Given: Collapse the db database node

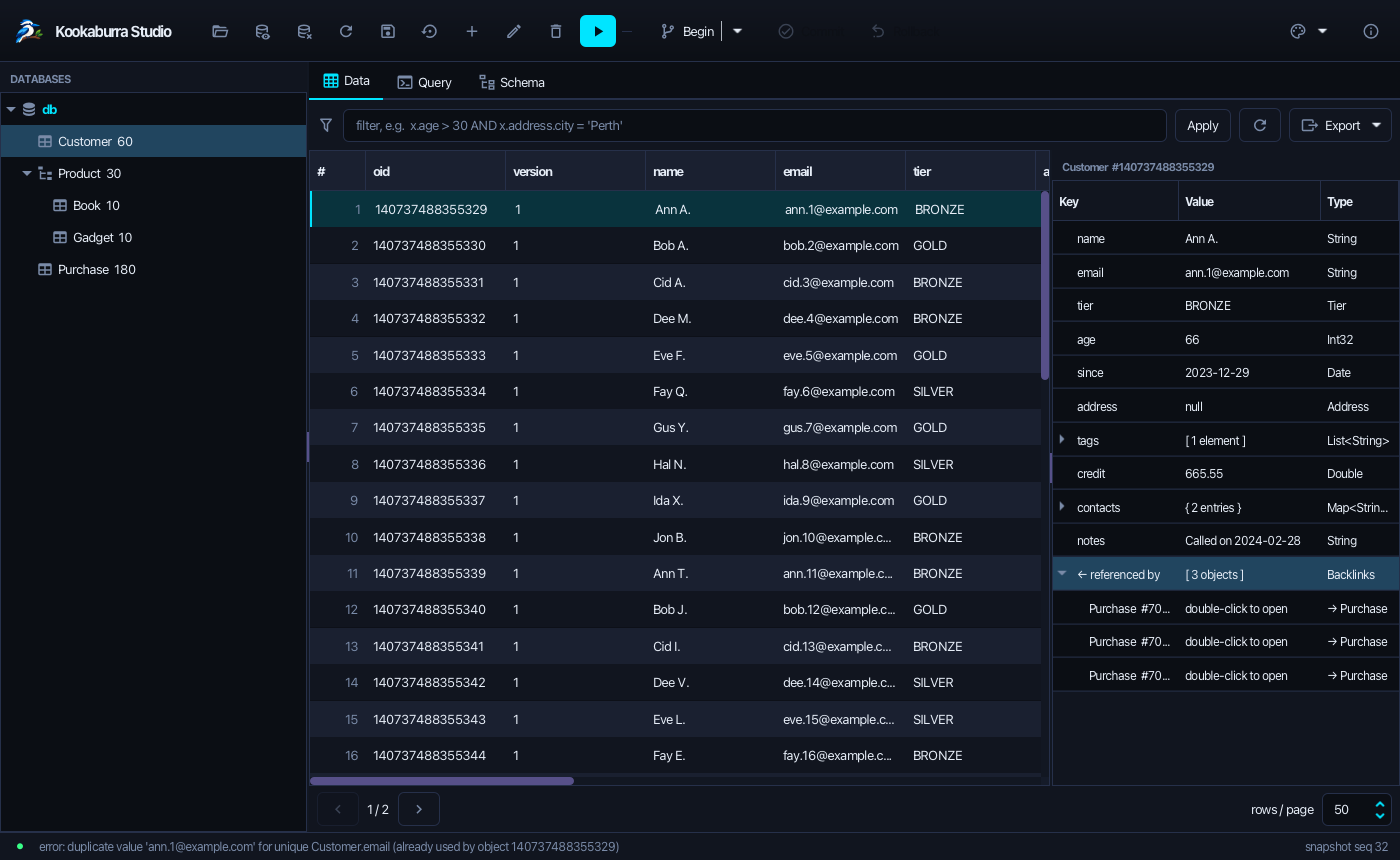Looking at the screenshot, I should [11, 109].
